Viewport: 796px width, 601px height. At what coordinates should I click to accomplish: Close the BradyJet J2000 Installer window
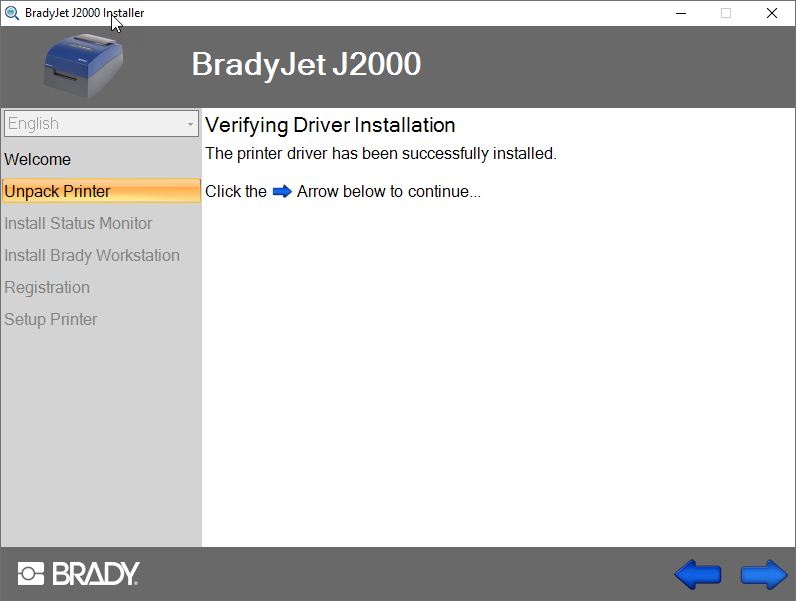pos(772,13)
